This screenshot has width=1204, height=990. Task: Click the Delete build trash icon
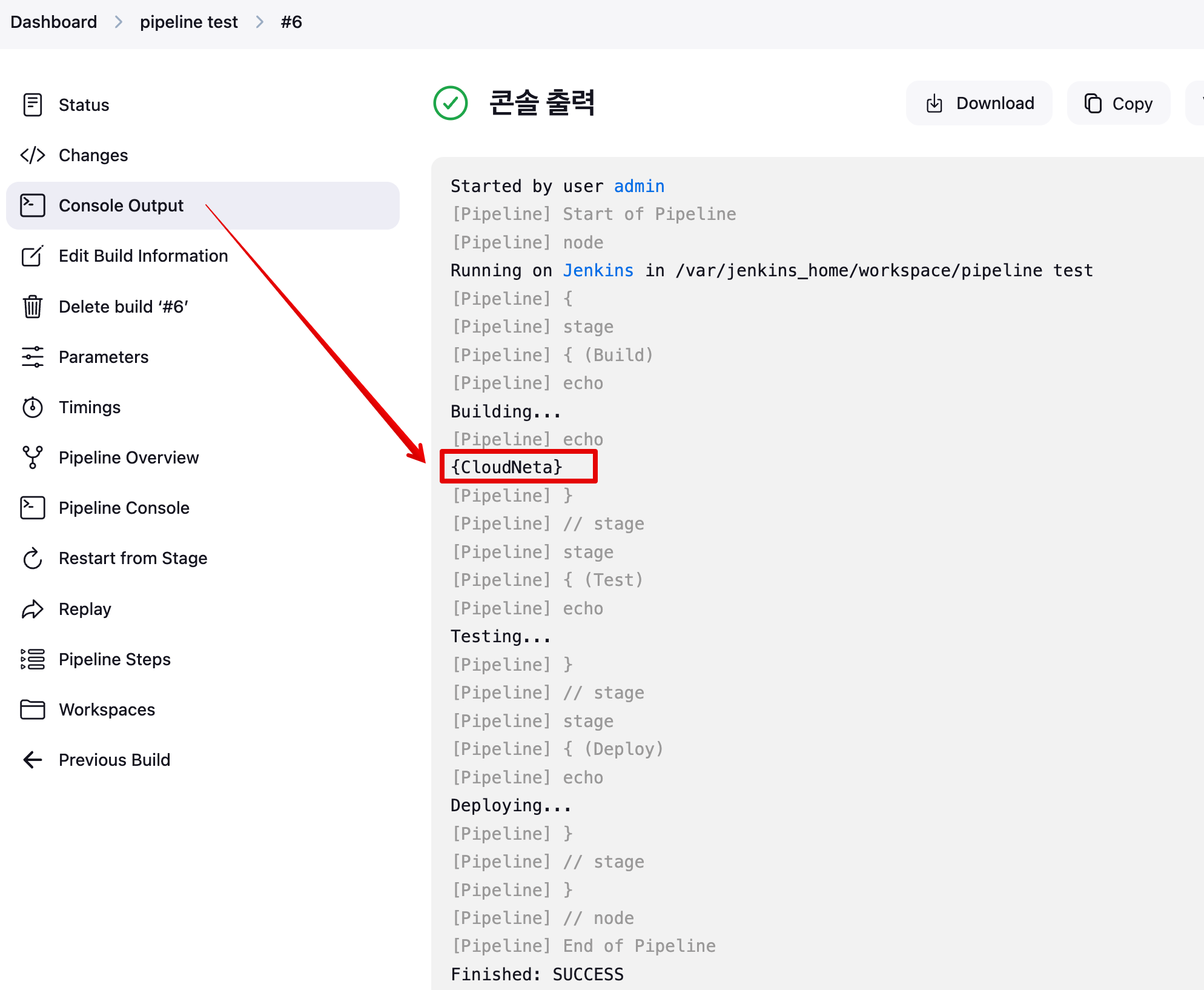click(x=32, y=307)
